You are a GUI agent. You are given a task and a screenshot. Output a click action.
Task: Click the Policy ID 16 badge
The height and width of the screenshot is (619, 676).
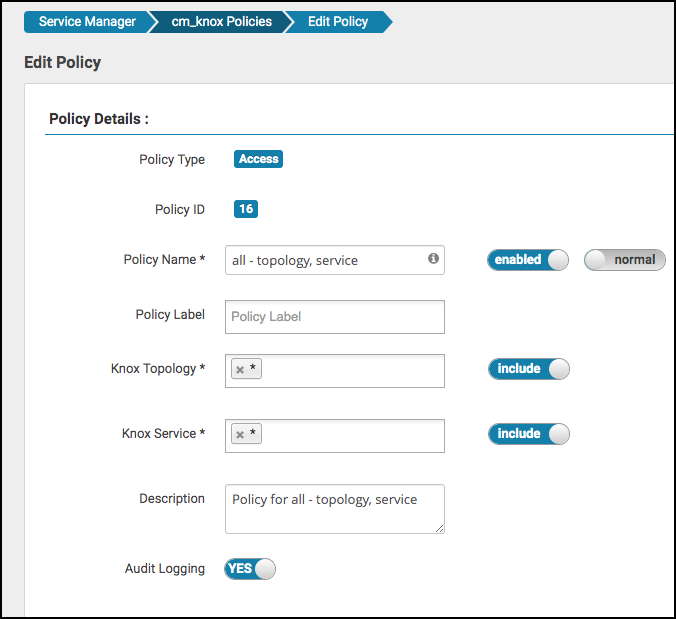coord(246,209)
